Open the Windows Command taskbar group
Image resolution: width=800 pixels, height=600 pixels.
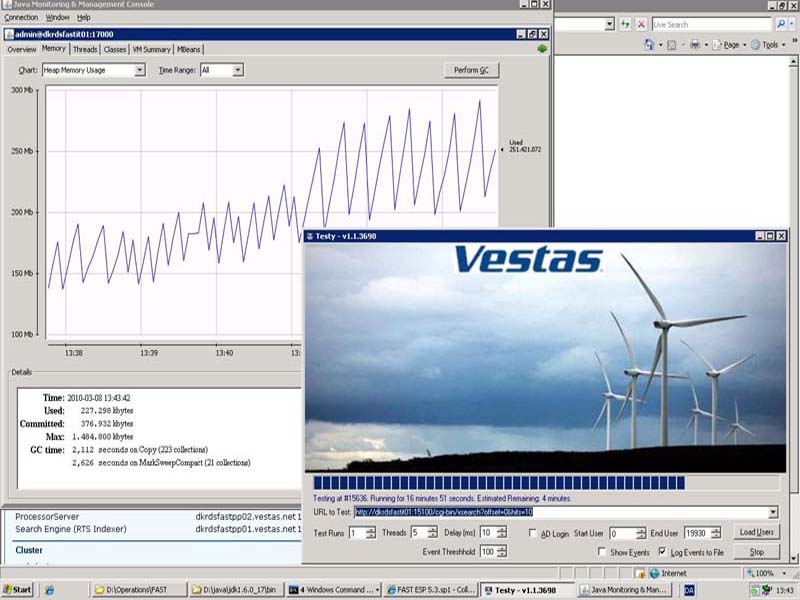pos(334,590)
